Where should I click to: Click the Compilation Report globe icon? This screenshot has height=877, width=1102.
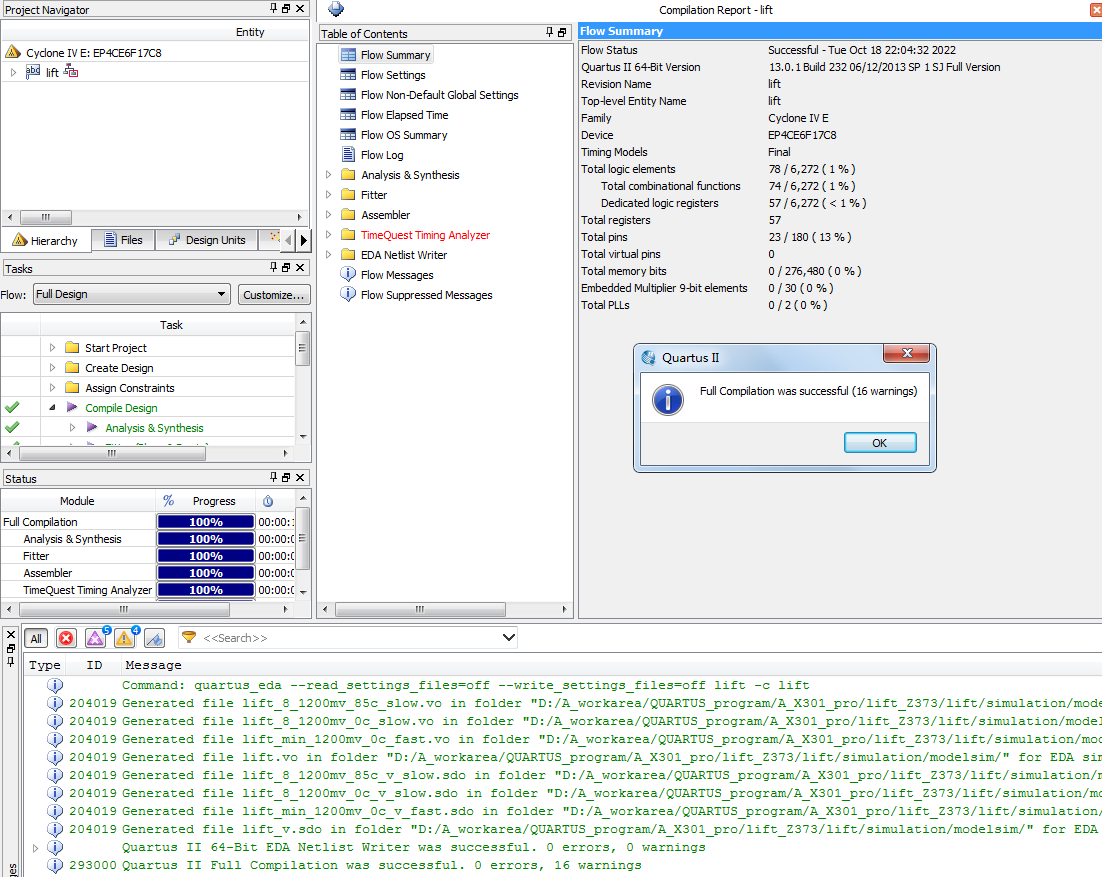[x=336, y=9]
